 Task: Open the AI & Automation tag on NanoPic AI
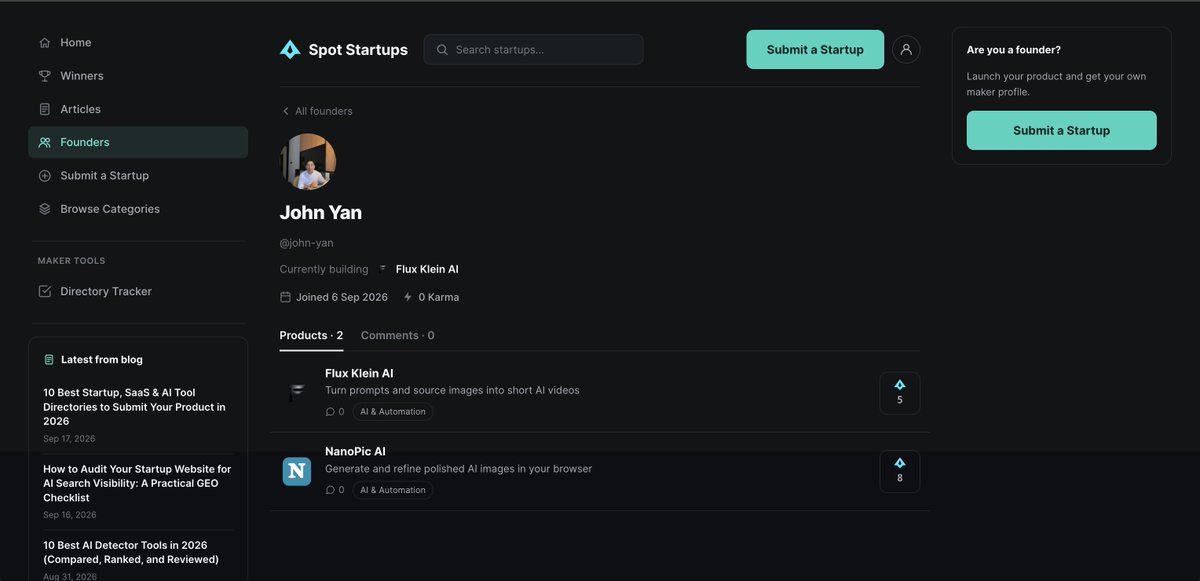click(393, 490)
